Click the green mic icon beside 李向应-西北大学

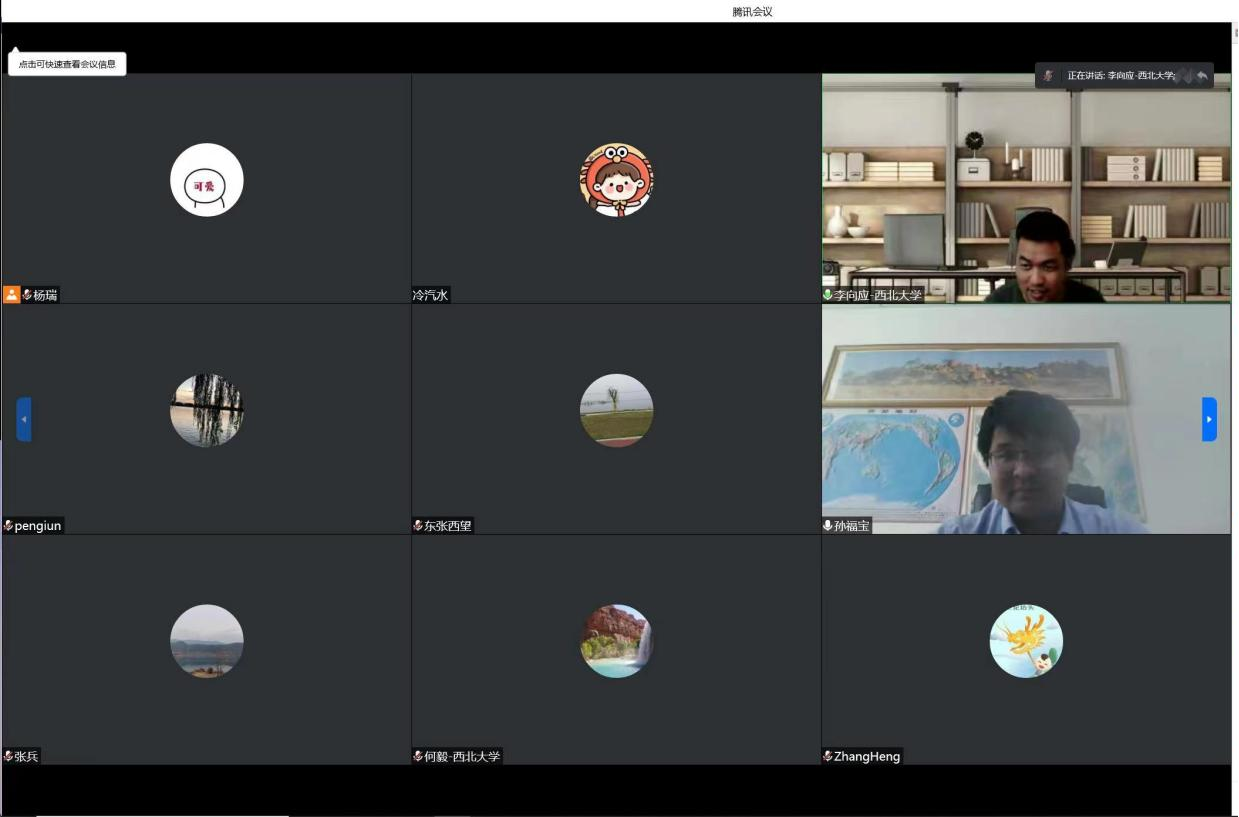tap(828, 295)
